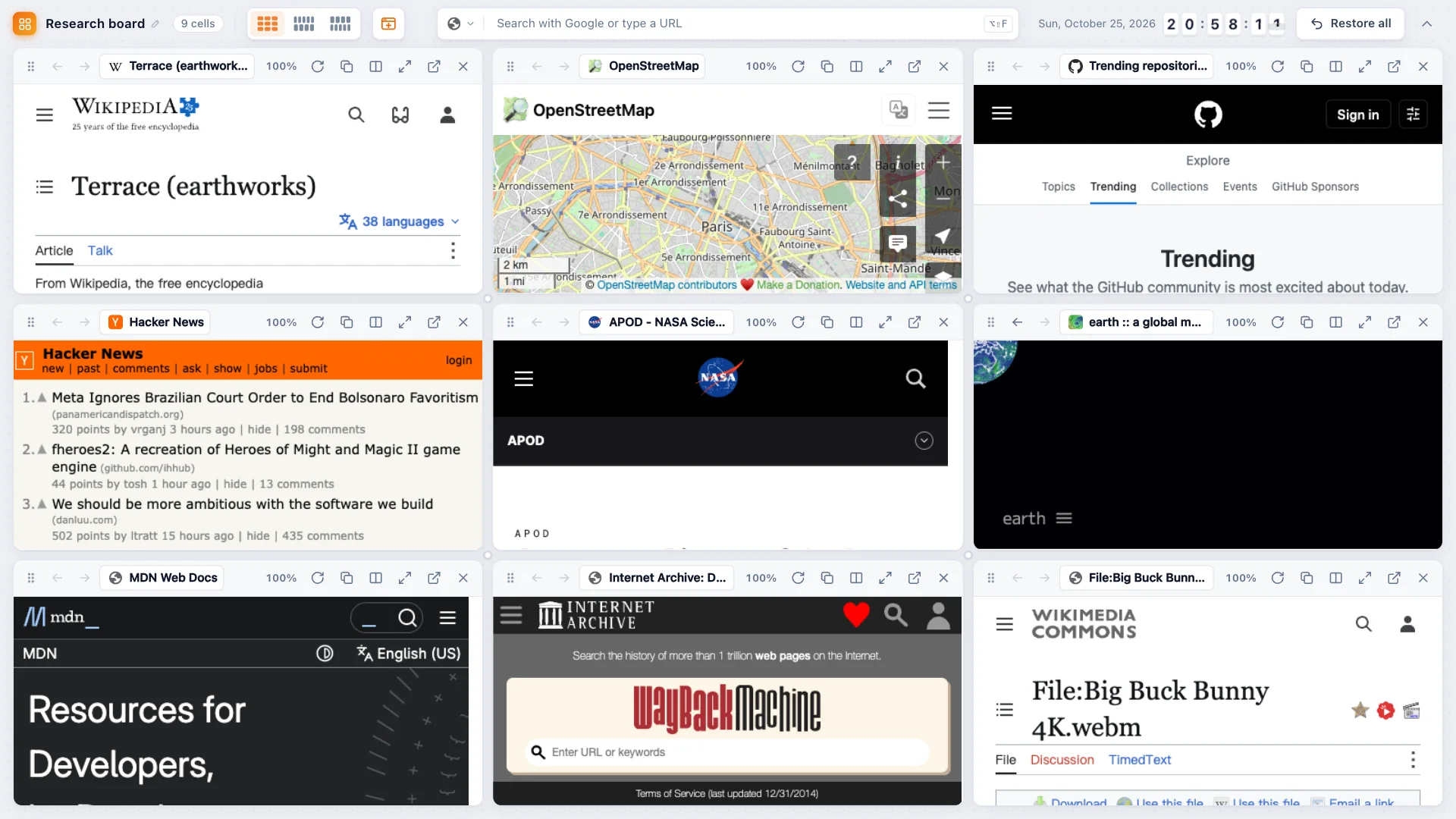Toggle Wikipedia appearance glasses icon
The width and height of the screenshot is (1456, 819).
(x=400, y=115)
